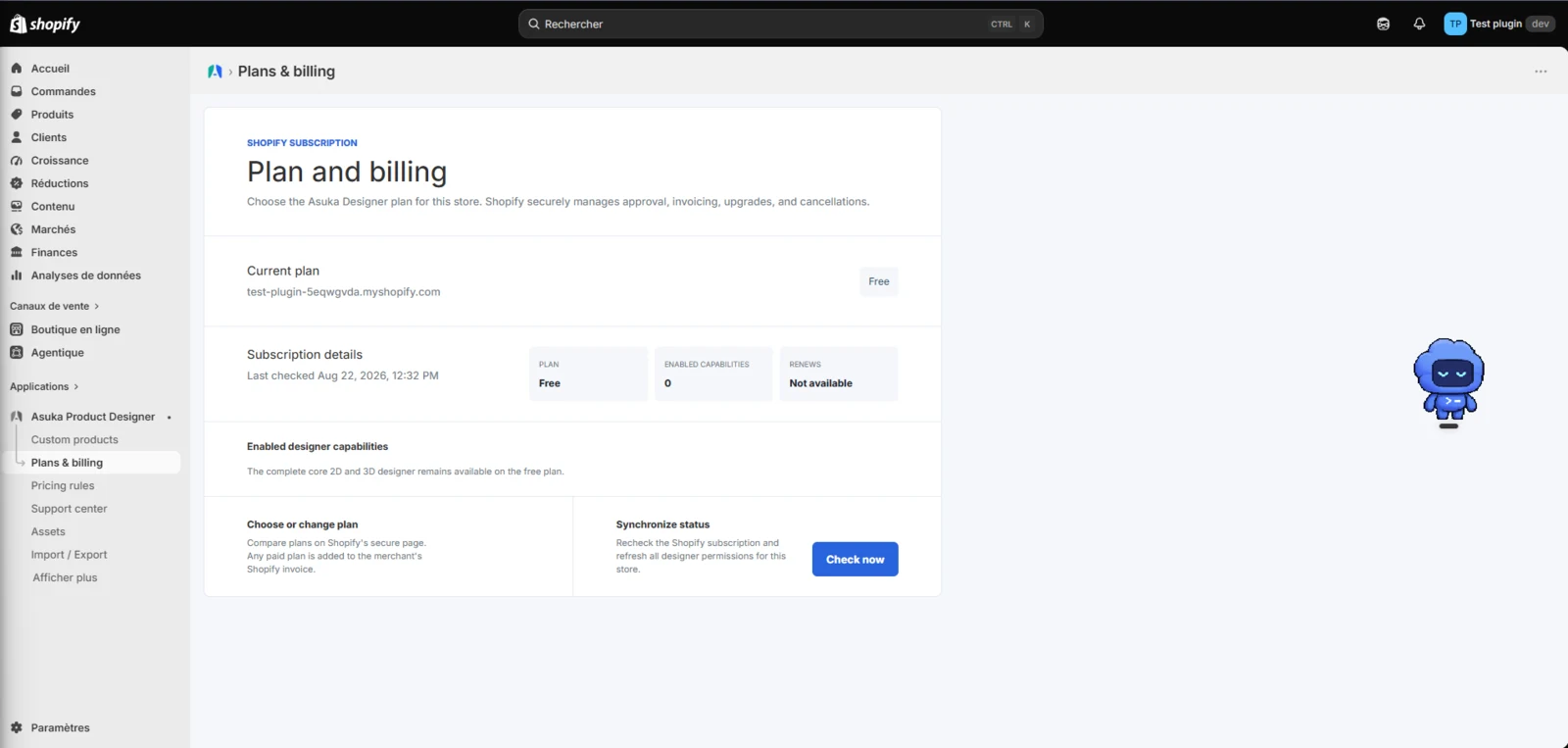Click the Analyses de données chart icon
The image size is (1568, 748).
[x=17, y=275]
